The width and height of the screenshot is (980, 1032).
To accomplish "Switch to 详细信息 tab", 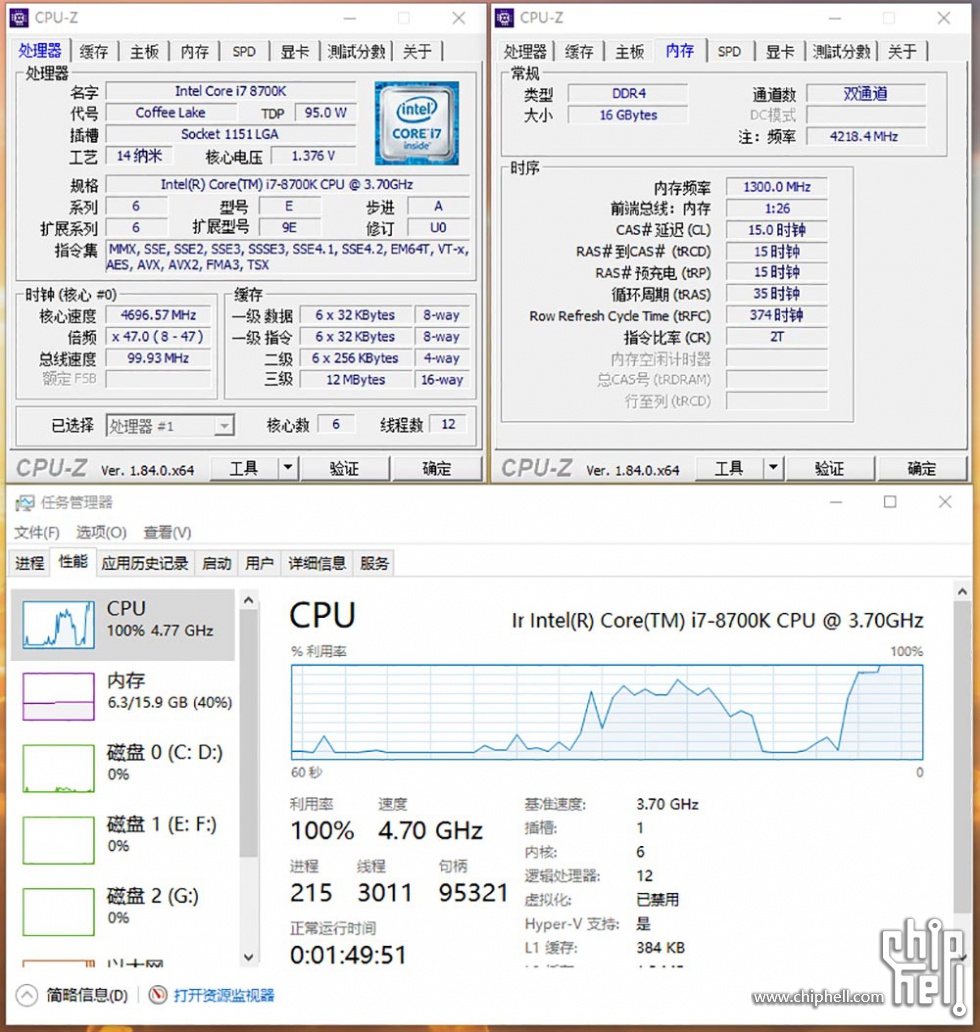I will click(317, 563).
